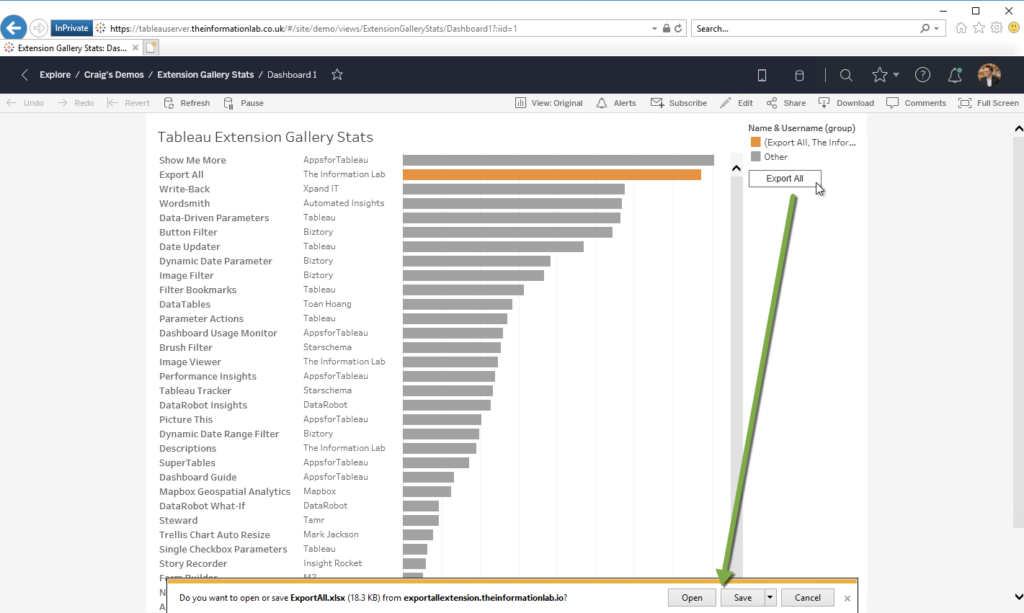Select the Wordsmith extension row label
1024x613 pixels.
click(184, 203)
